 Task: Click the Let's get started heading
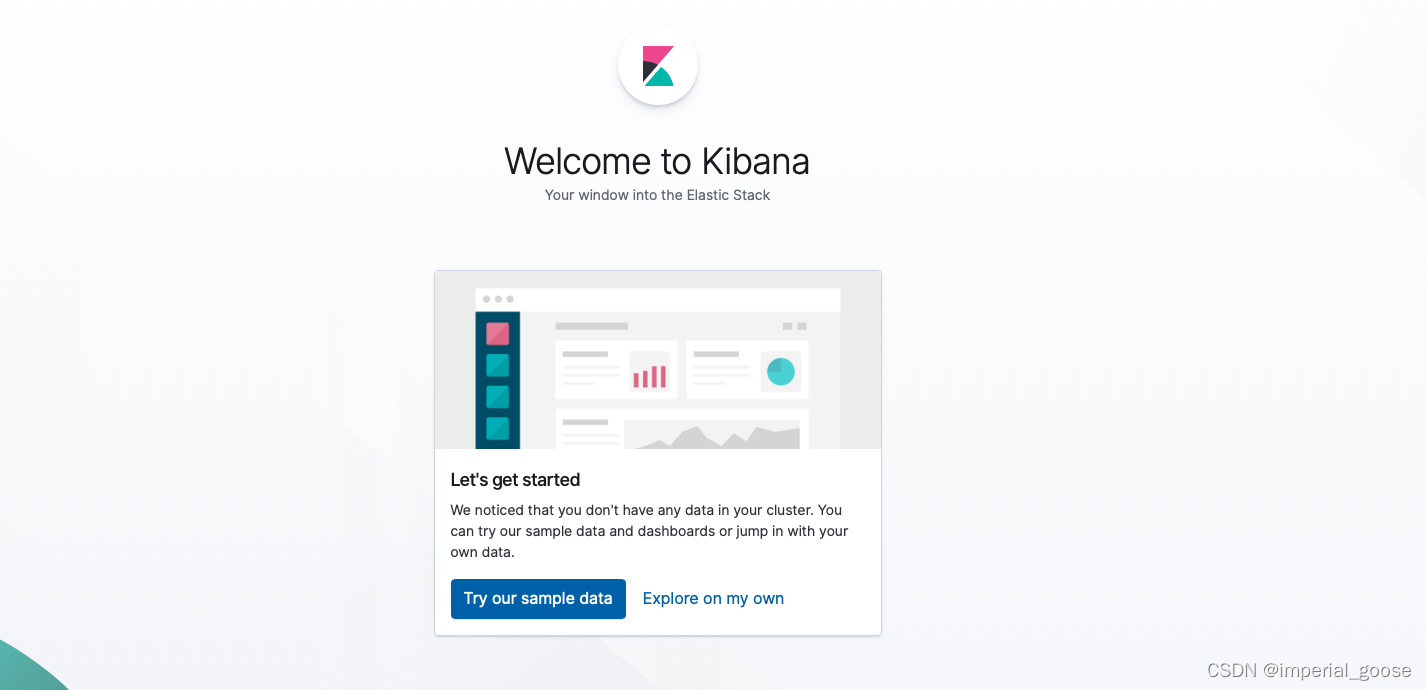[515, 480]
